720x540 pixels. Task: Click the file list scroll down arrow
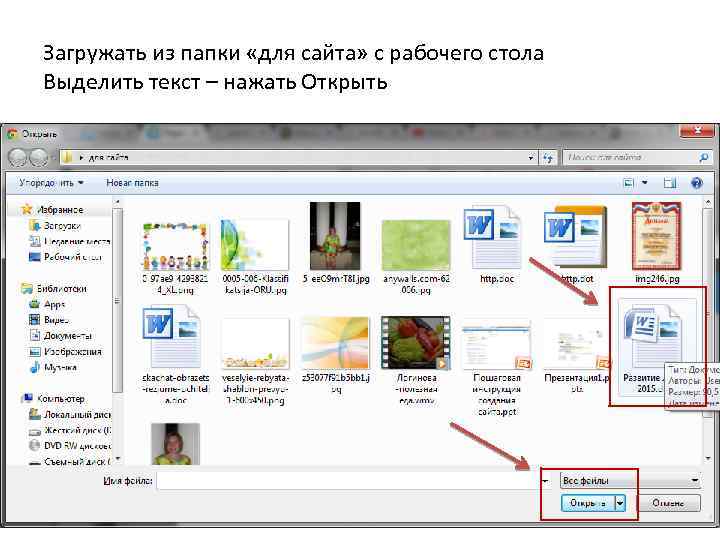[708, 459]
